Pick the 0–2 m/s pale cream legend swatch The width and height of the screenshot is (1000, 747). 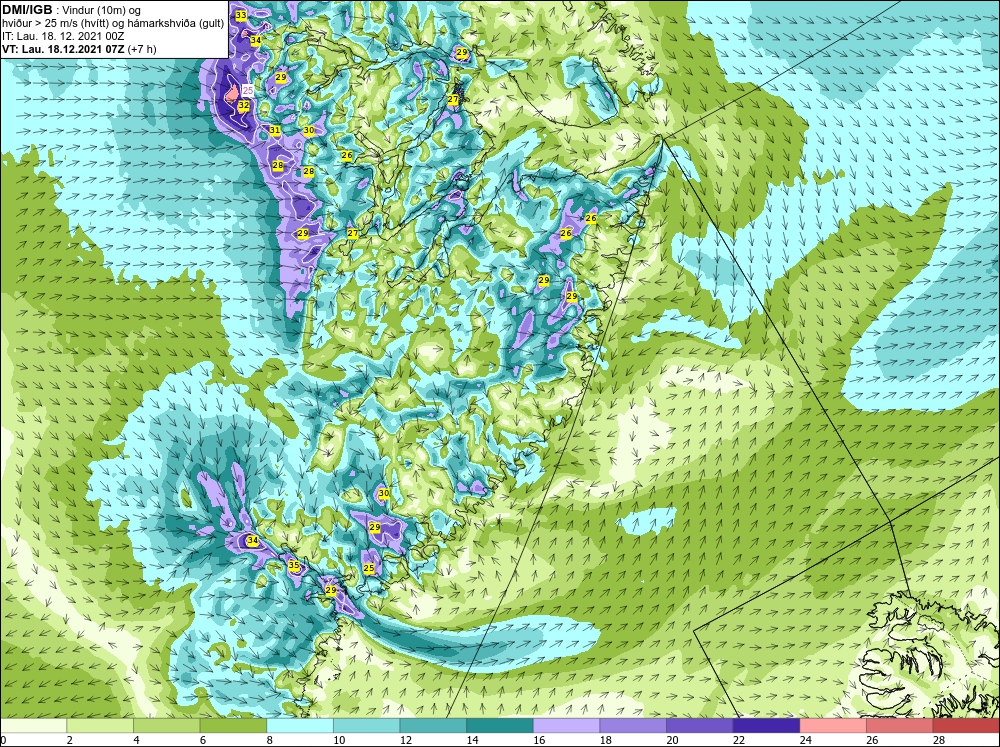pos(33,726)
